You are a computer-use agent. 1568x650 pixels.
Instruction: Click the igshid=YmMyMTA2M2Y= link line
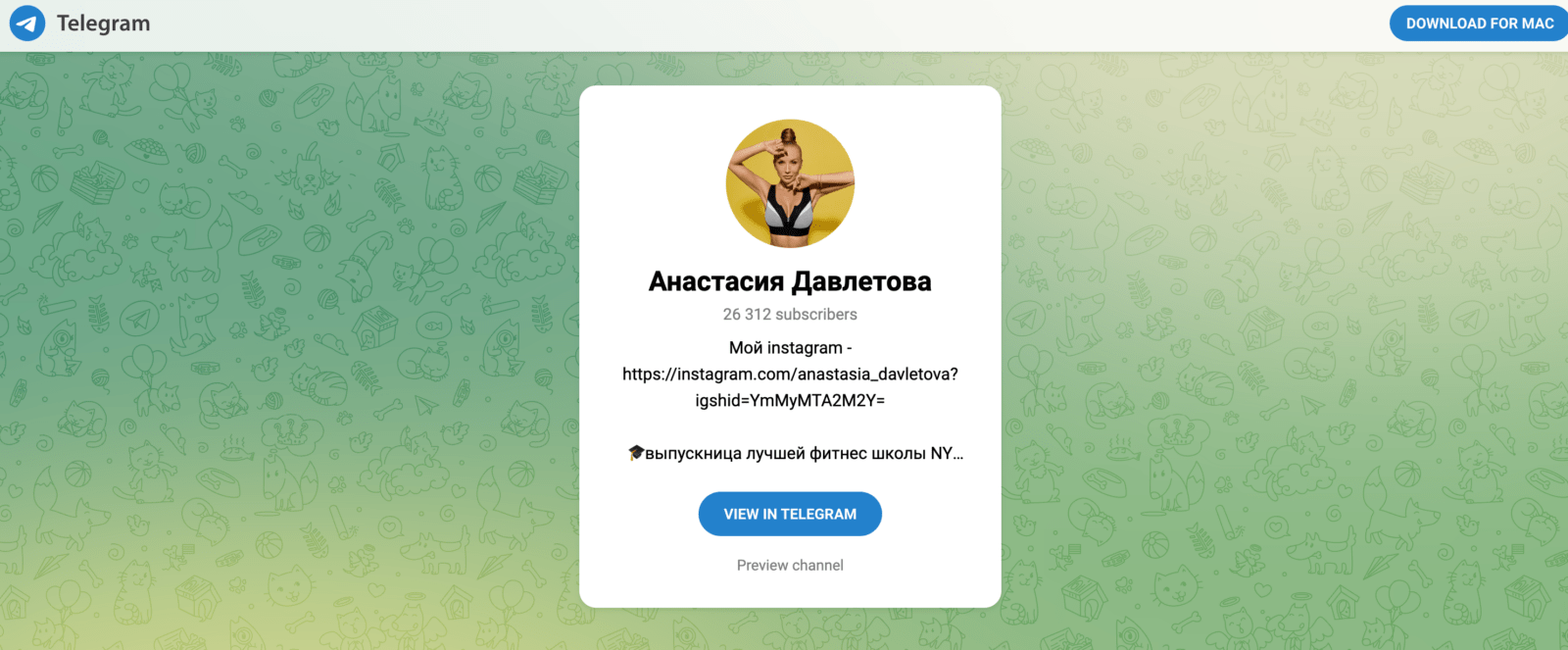pyautogui.click(x=790, y=401)
